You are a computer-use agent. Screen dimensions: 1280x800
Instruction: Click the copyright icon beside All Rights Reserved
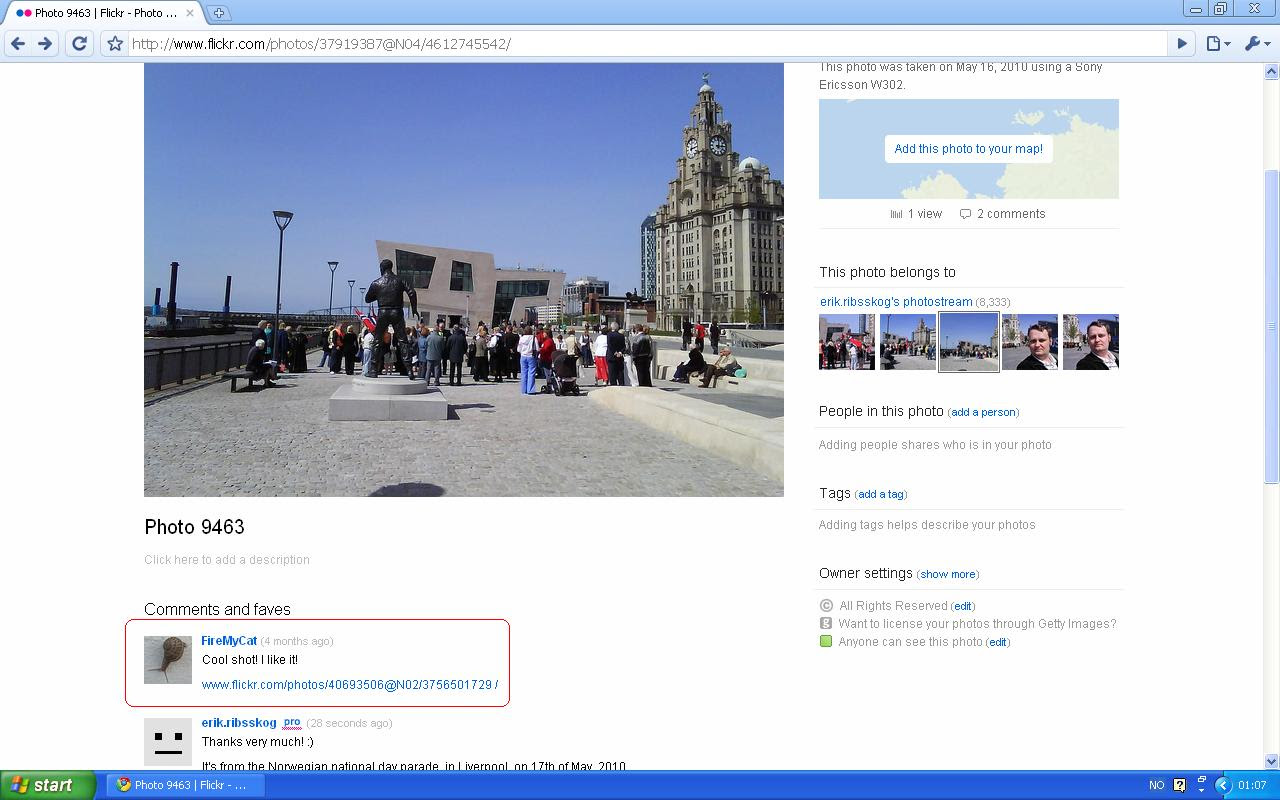point(826,605)
